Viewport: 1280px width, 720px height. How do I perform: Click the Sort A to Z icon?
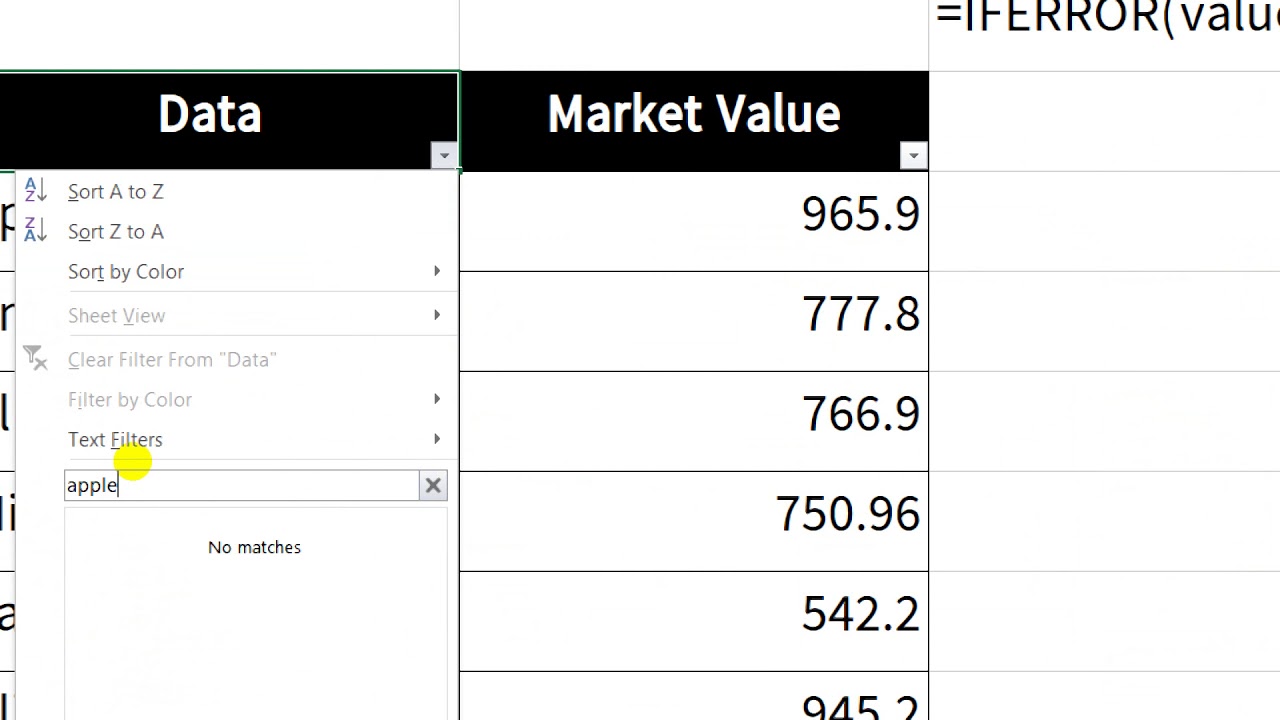pos(36,191)
